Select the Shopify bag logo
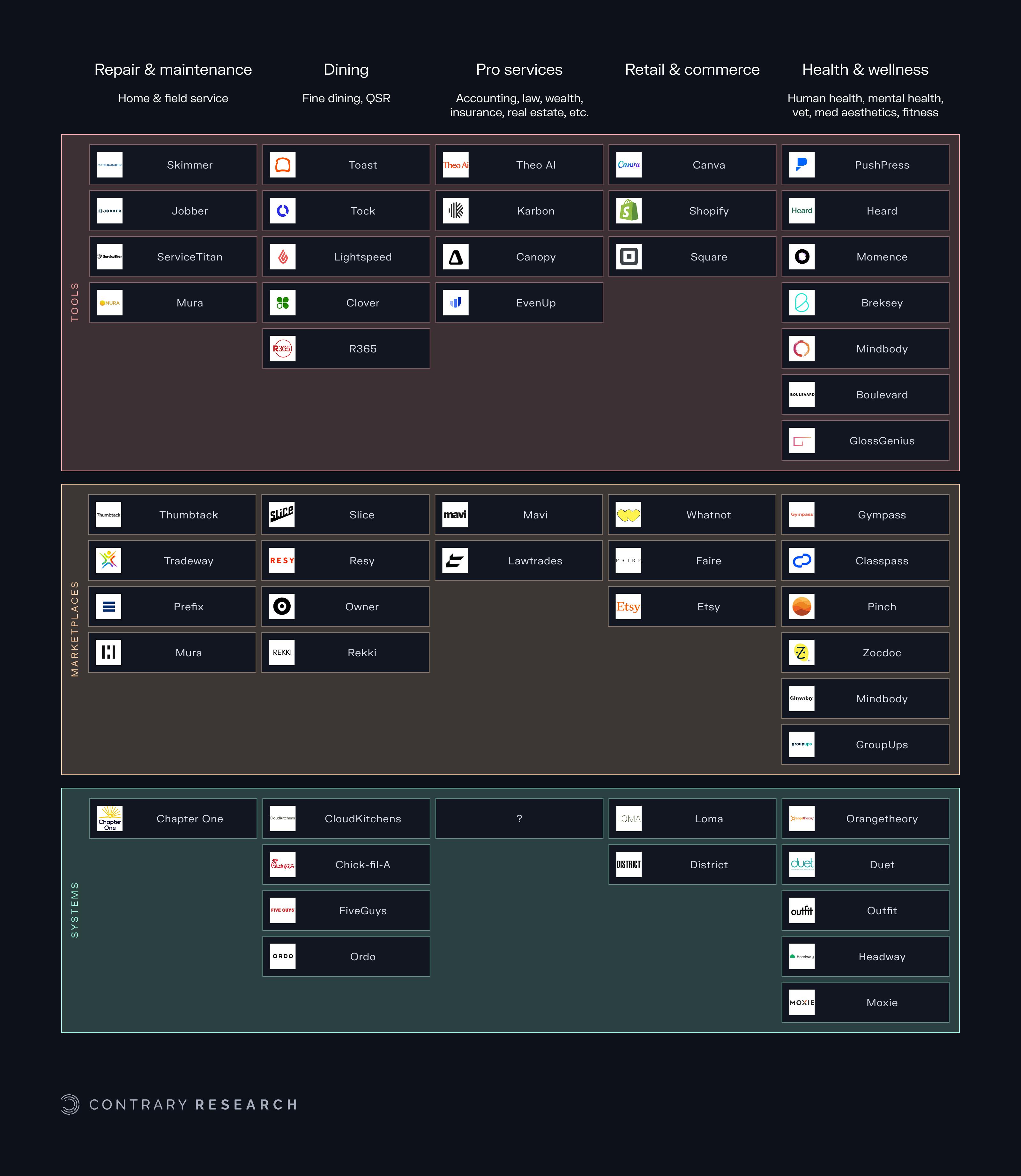The image size is (1021, 1176). (629, 211)
